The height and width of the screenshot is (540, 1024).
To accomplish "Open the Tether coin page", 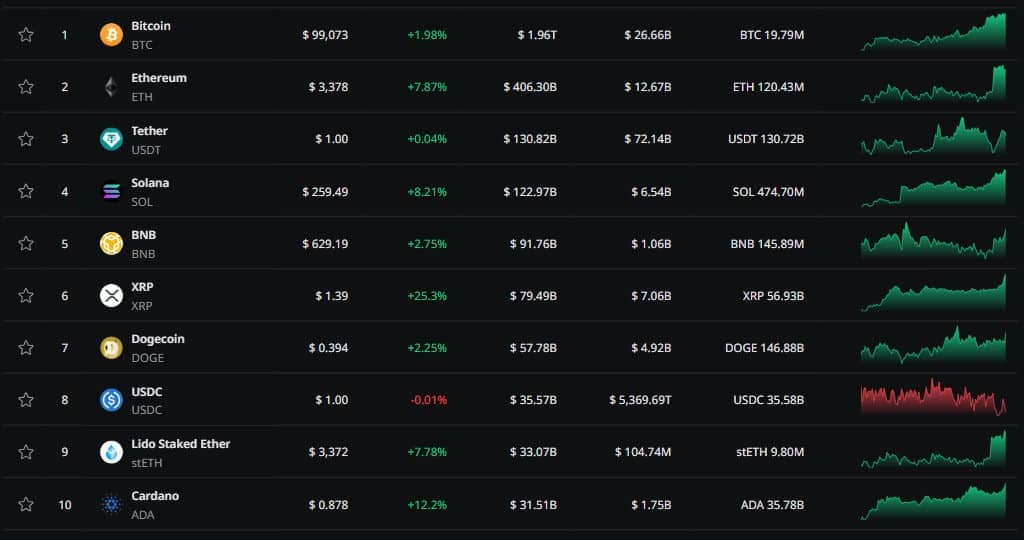I will [x=150, y=131].
